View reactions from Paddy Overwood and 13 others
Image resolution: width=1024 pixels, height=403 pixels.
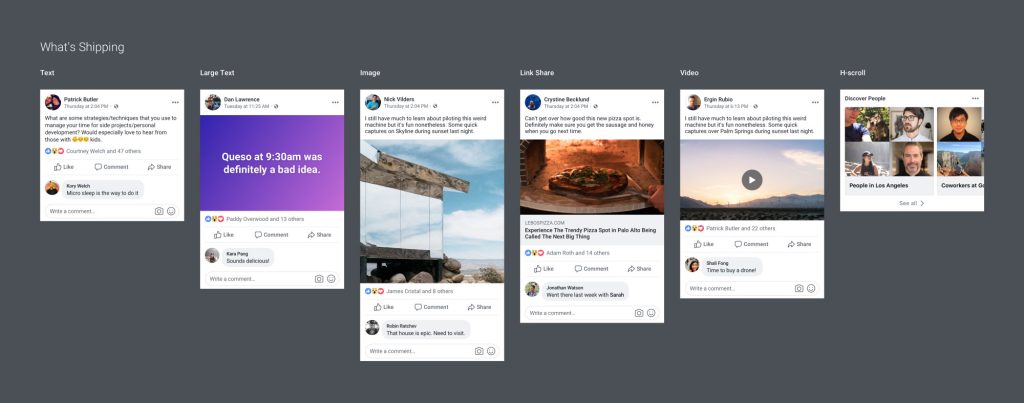coord(254,219)
